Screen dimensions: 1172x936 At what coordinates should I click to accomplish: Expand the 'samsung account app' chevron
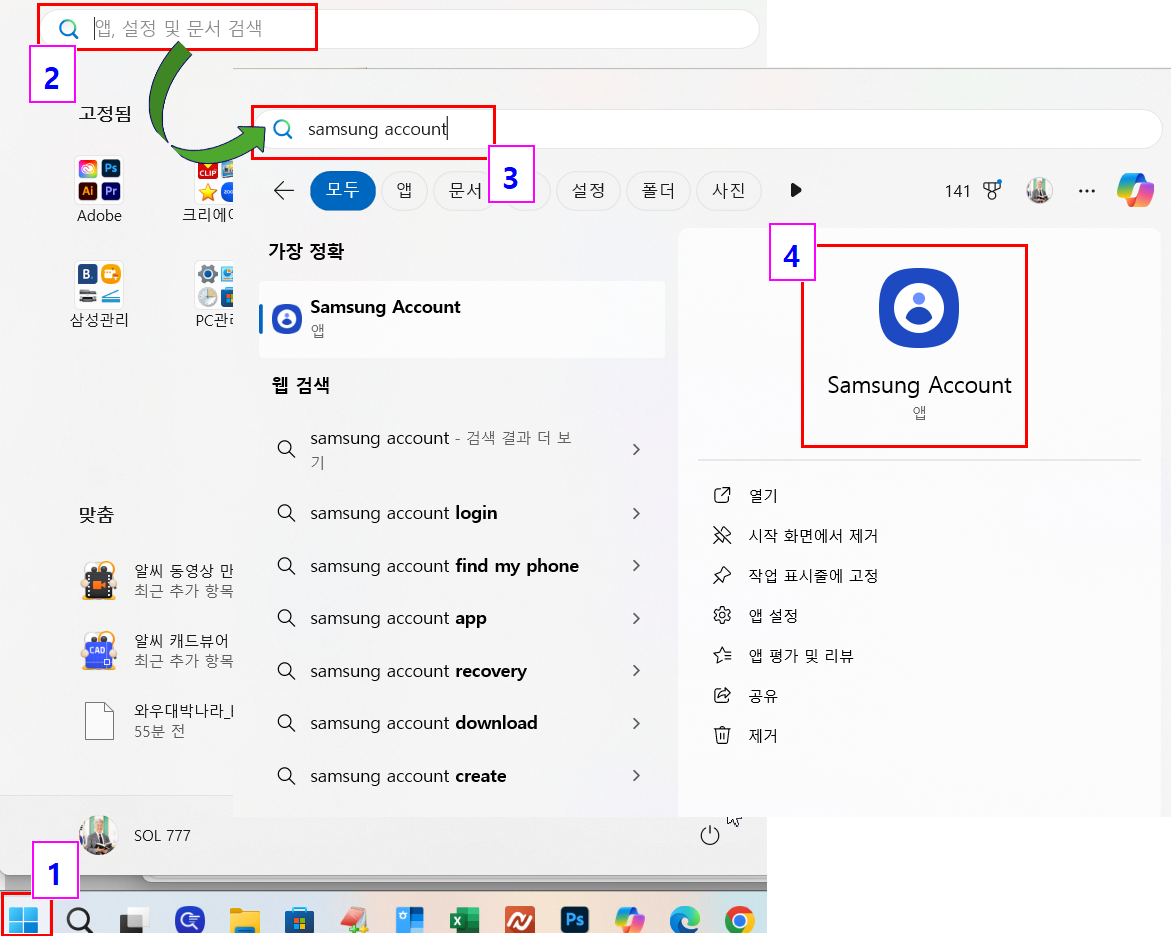point(636,618)
